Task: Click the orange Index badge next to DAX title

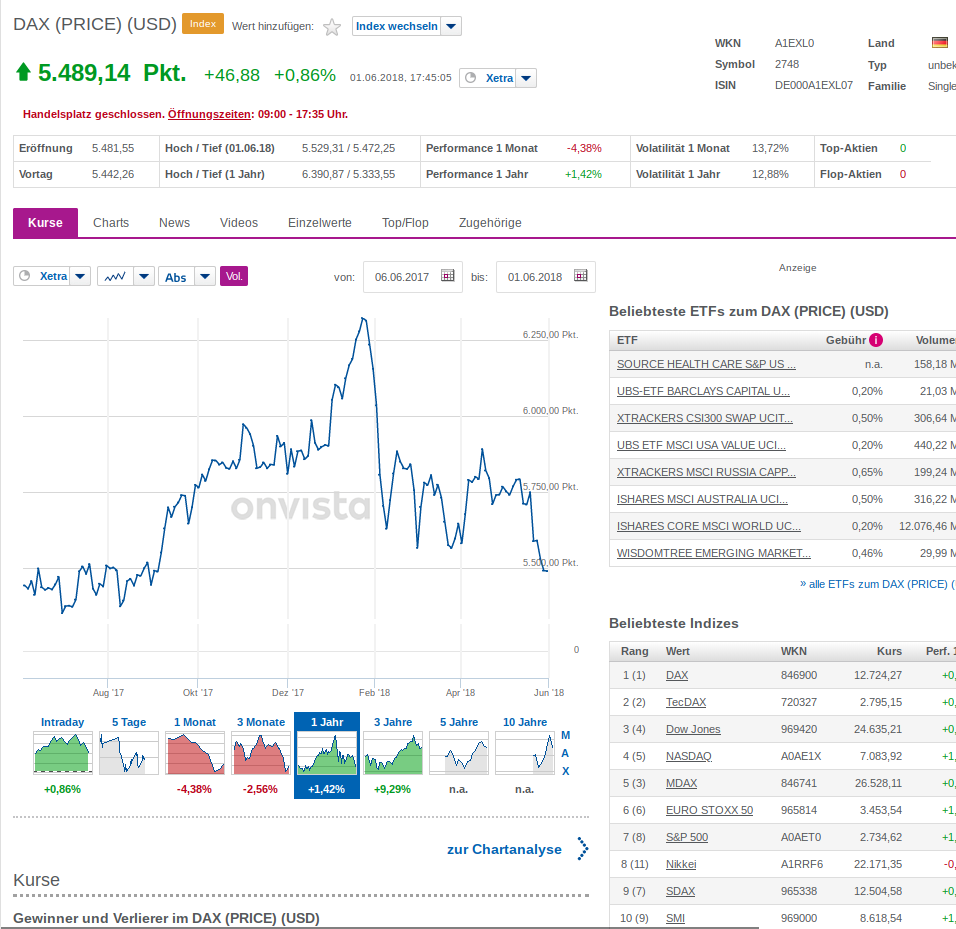Action: (x=203, y=23)
